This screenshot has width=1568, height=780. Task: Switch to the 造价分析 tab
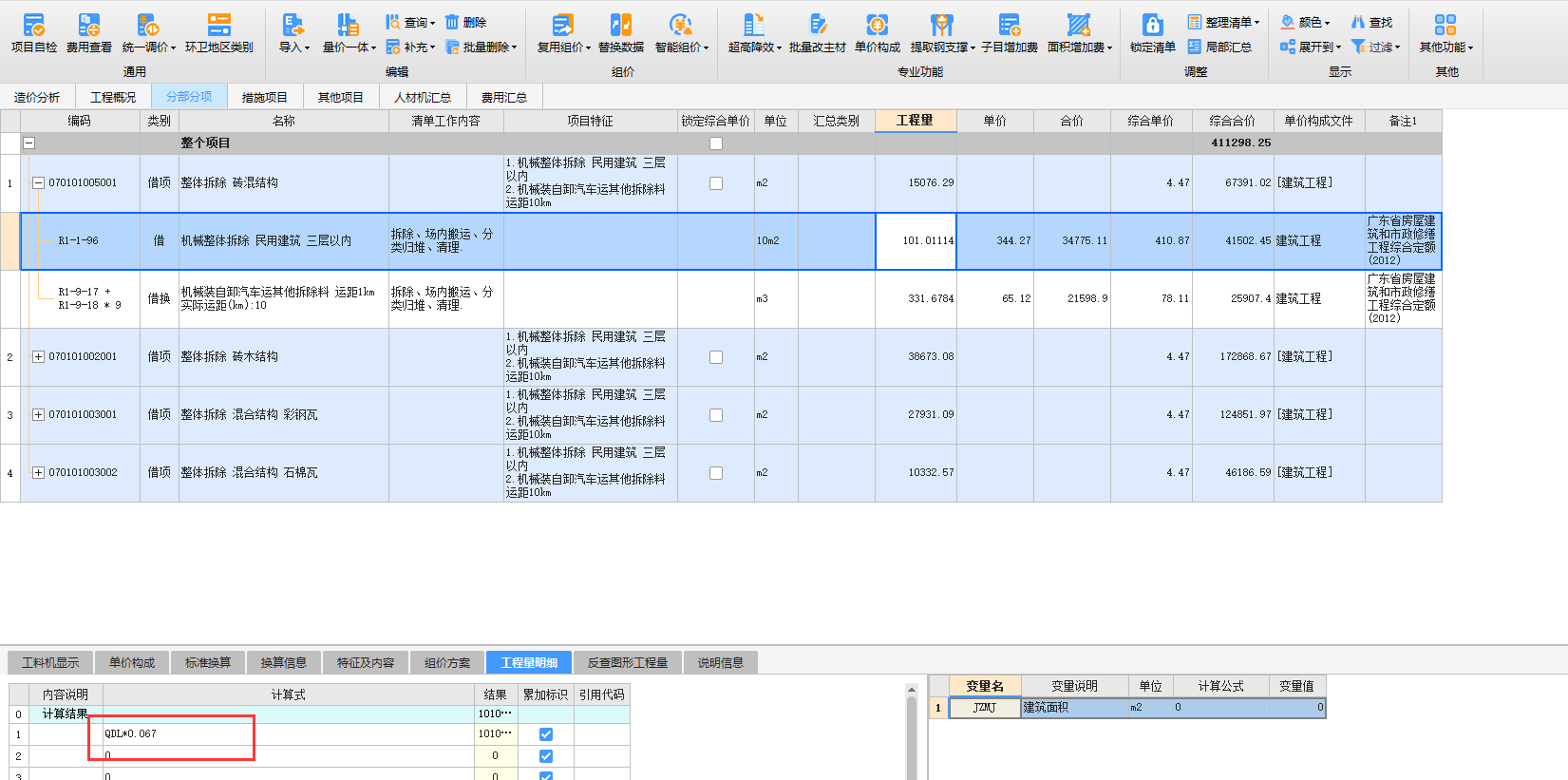pyautogui.click(x=37, y=97)
